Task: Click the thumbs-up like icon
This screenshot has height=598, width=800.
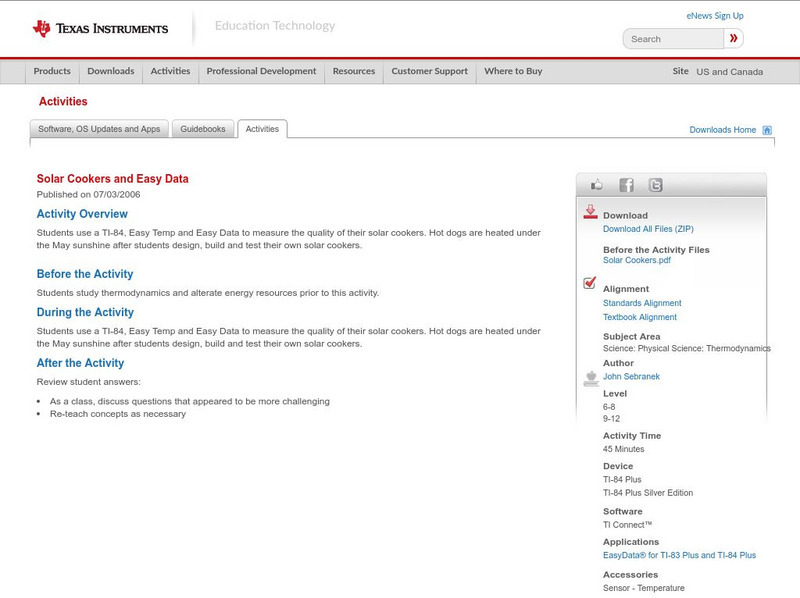Action: [x=596, y=184]
